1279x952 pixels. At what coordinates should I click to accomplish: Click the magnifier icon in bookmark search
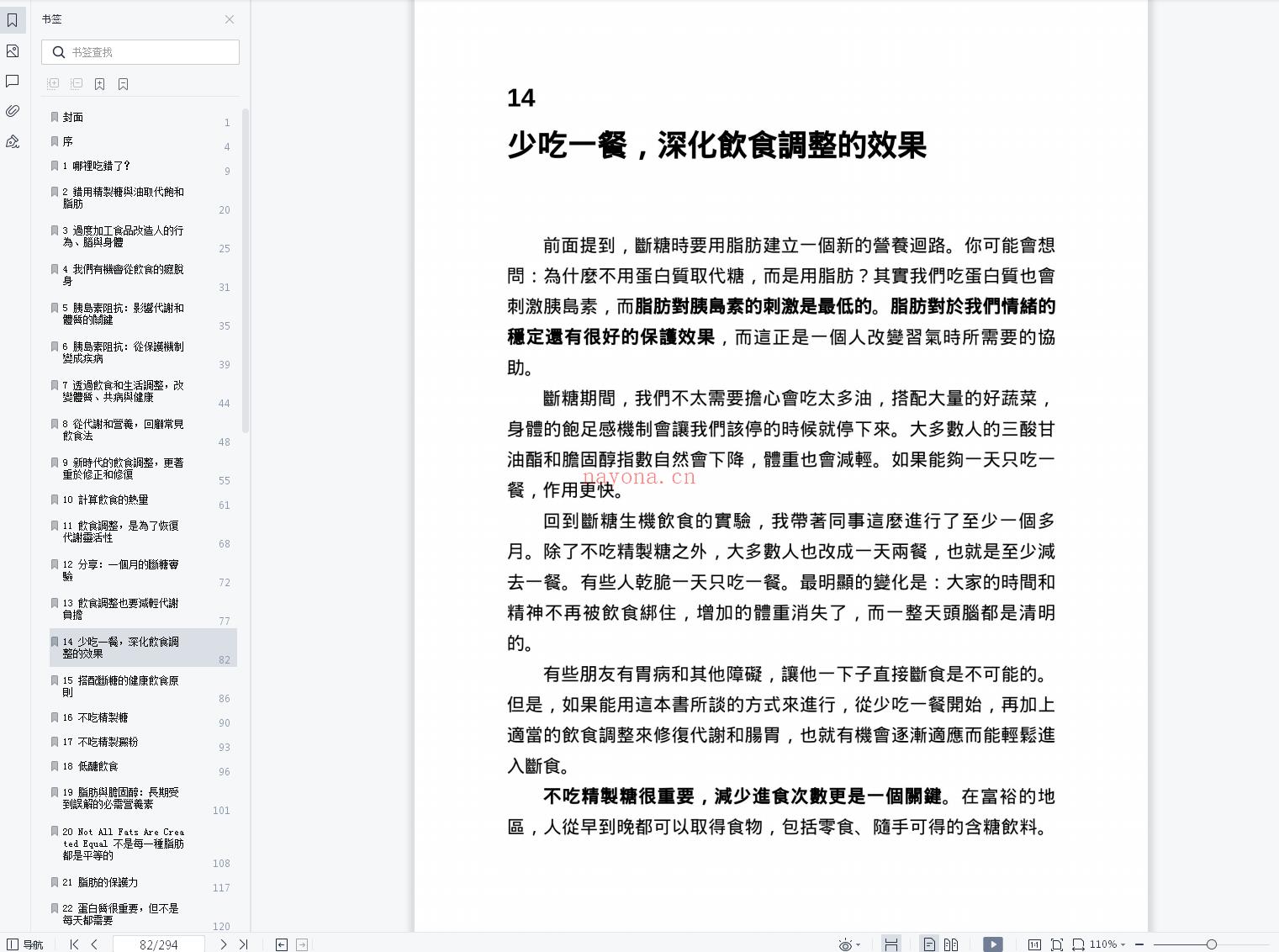click(x=58, y=52)
